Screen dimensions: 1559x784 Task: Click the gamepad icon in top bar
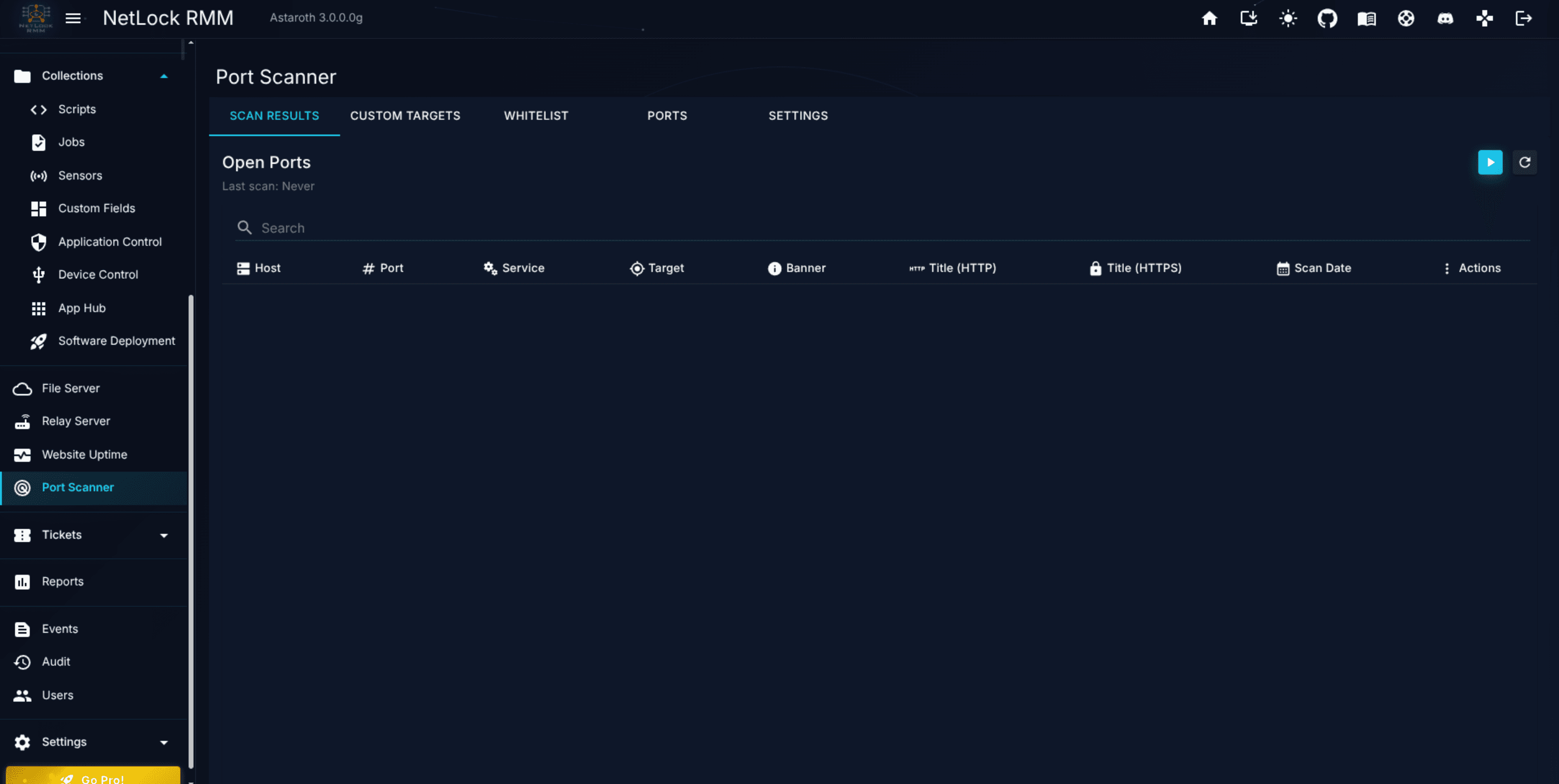(x=1485, y=18)
